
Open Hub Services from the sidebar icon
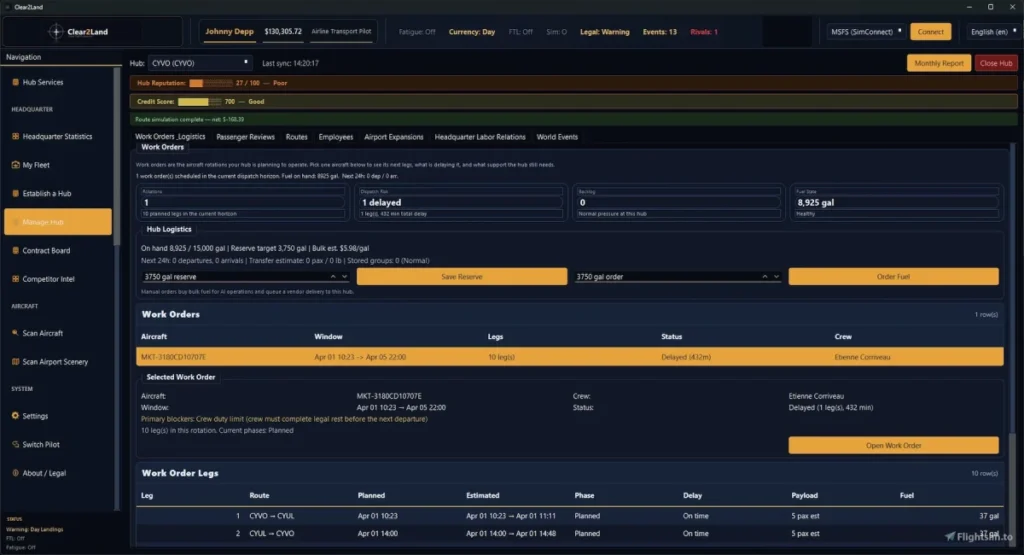tap(15, 82)
